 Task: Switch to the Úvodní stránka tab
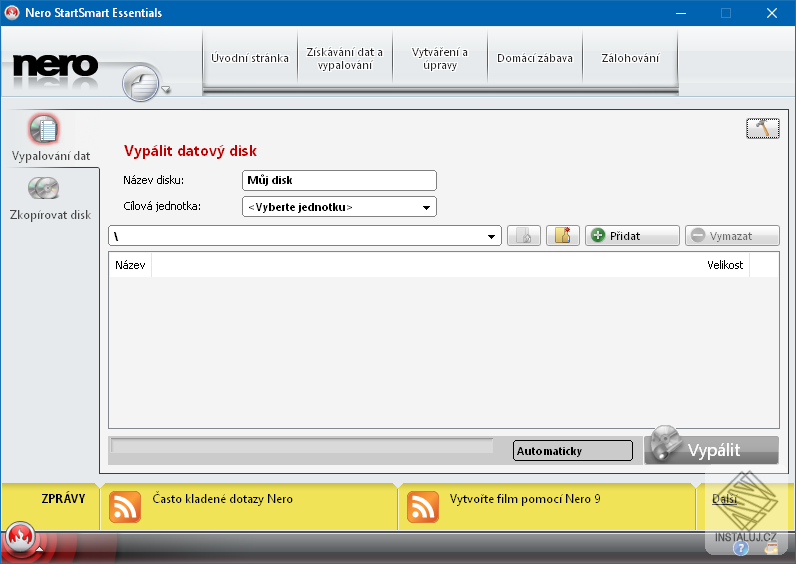pos(250,58)
